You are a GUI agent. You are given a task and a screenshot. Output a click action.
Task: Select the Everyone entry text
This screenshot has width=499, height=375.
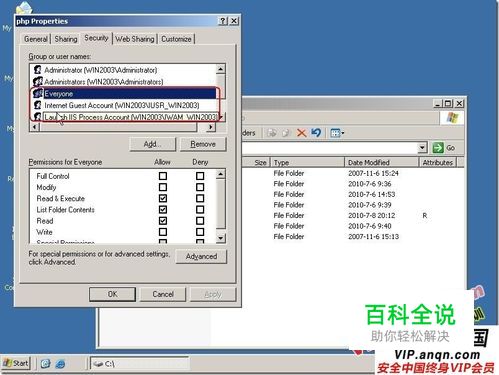(x=59, y=94)
